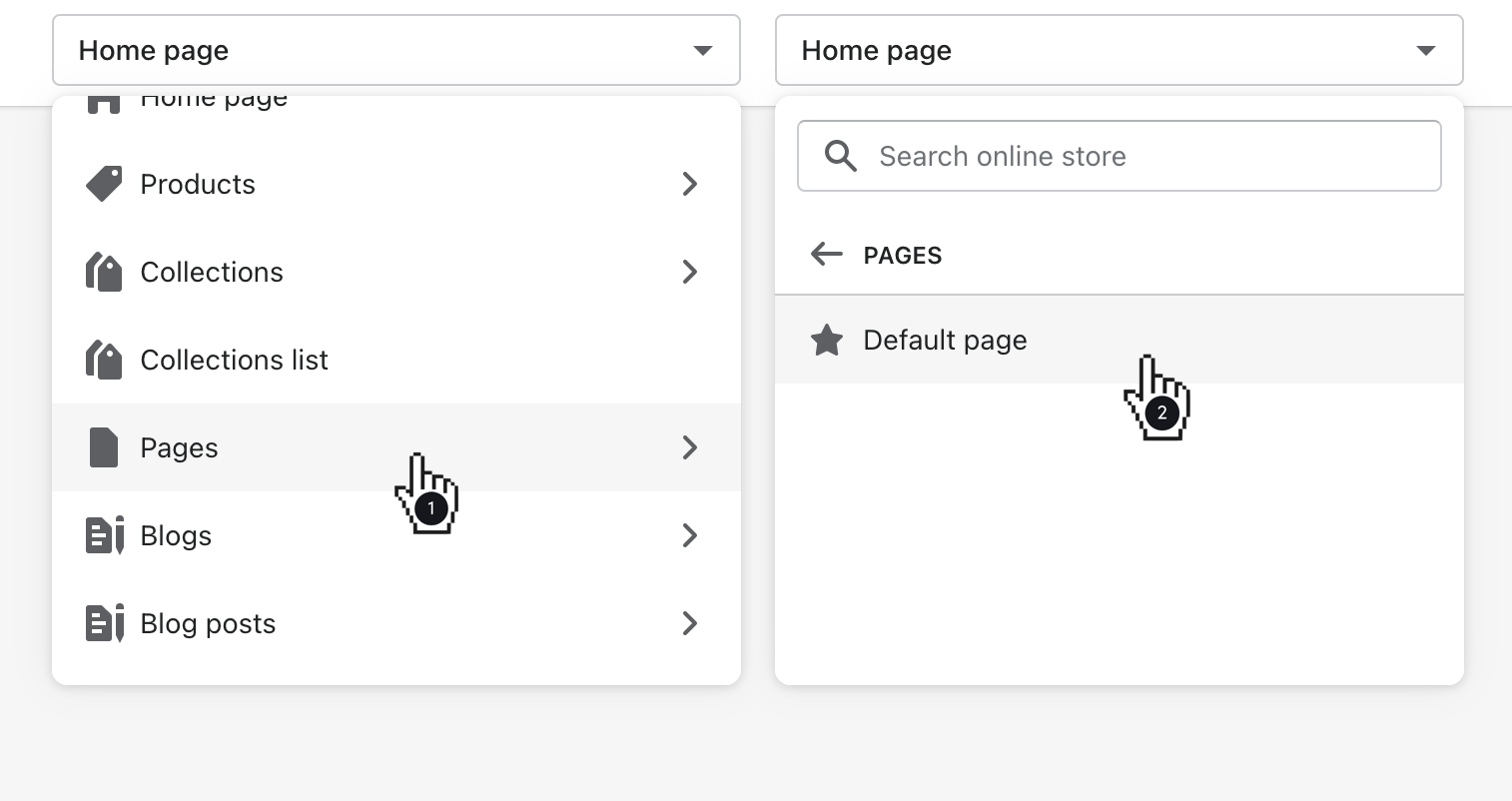This screenshot has height=801, width=1512.
Task: Expand the Products submenu chevron
Action: coord(689,184)
